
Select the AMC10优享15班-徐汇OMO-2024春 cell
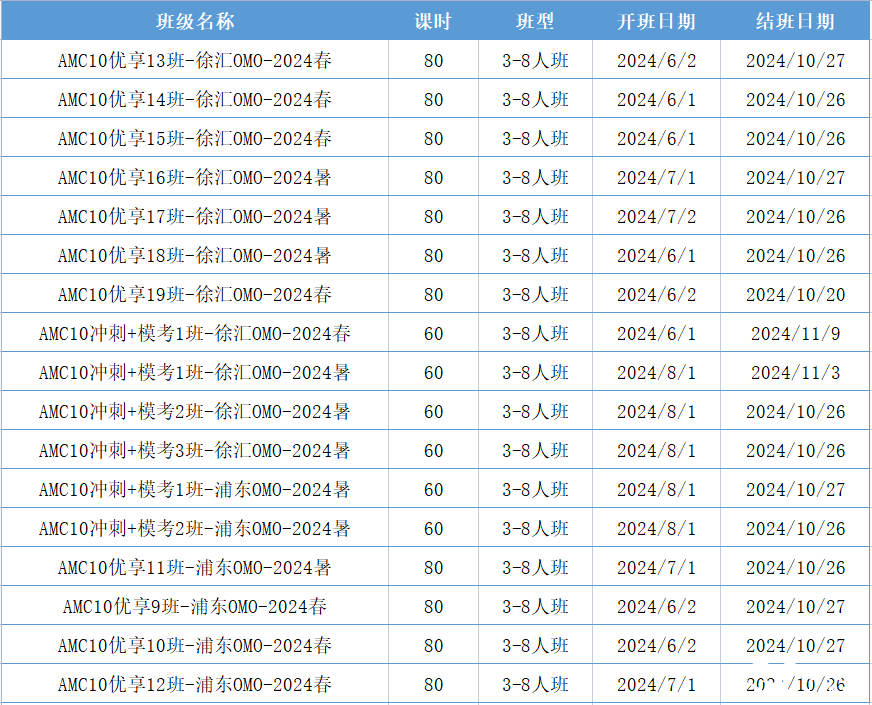tap(195, 138)
